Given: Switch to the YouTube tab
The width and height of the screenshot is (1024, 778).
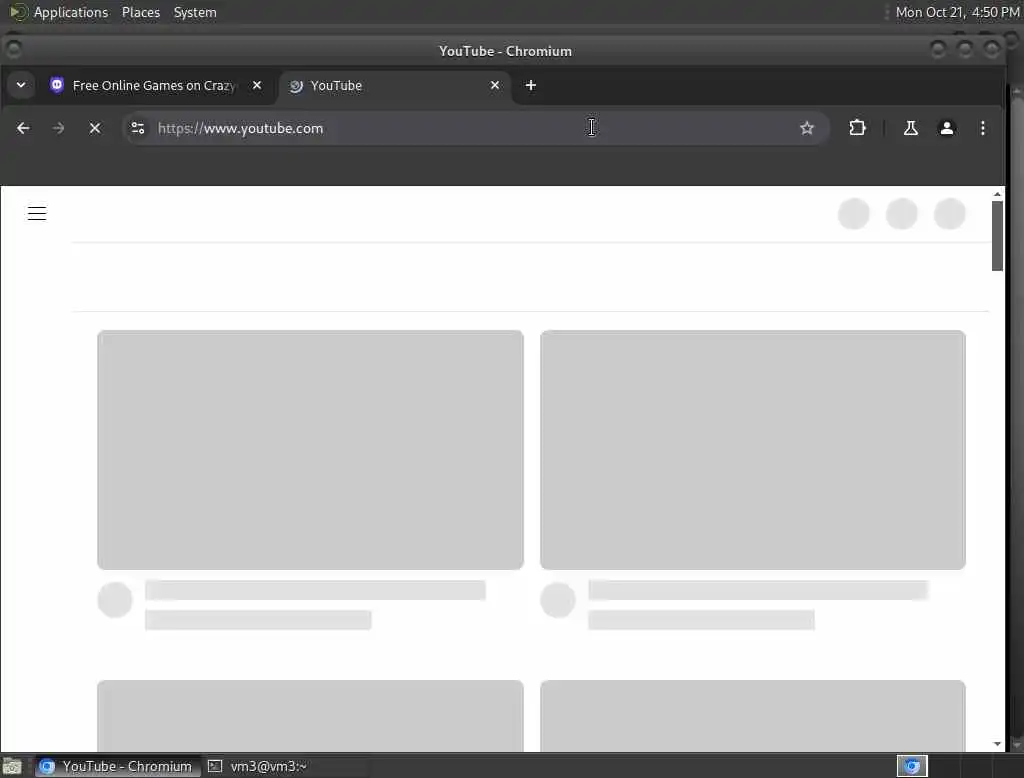Looking at the screenshot, I should pyautogui.click(x=394, y=86).
